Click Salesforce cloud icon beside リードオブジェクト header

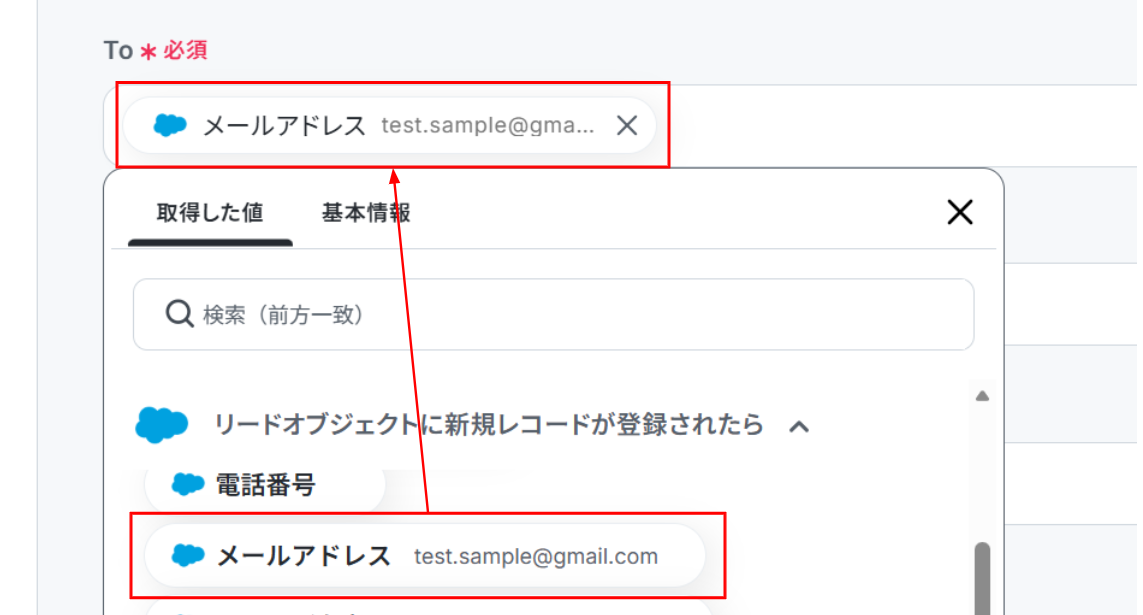[x=162, y=425]
